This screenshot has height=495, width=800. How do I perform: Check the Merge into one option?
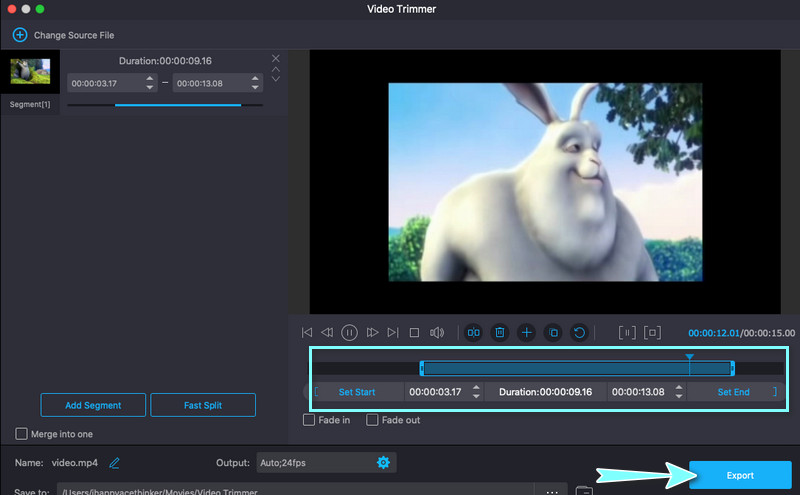point(22,433)
